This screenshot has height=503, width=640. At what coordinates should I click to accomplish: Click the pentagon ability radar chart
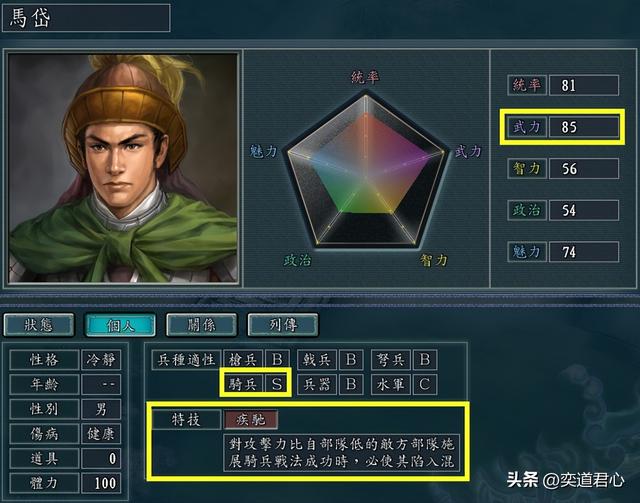pyautogui.click(x=366, y=171)
